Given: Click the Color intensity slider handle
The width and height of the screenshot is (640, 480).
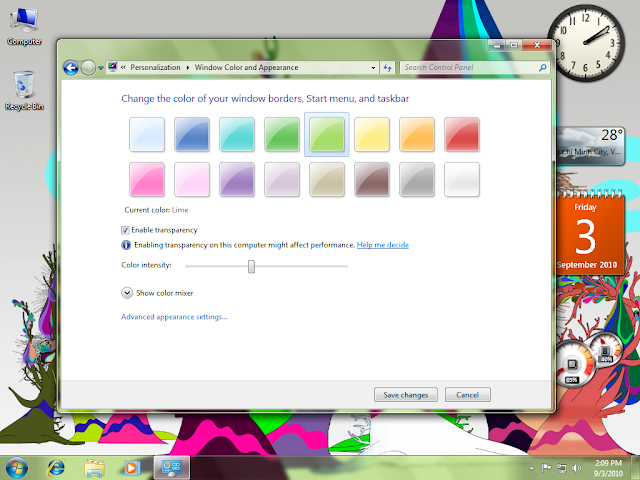Looking at the screenshot, I should [251, 266].
